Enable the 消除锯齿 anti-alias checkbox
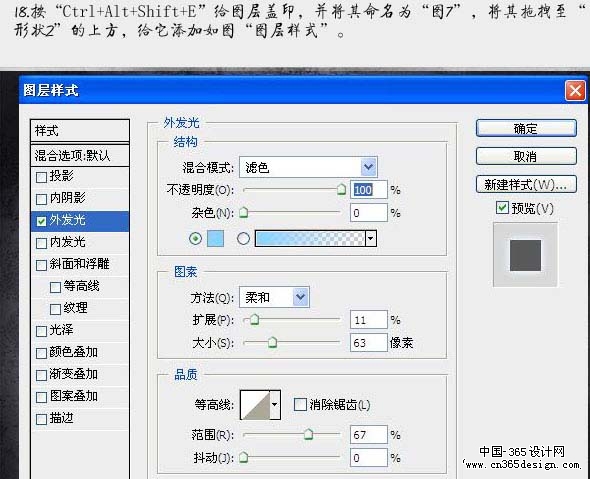 tap(300, 405)
